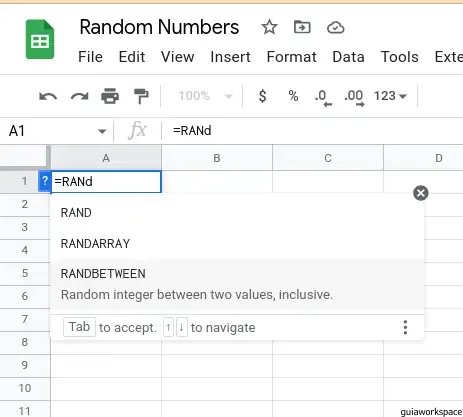
Task: Star the Random Numbers document
Action: pyautogui.click(x=269, y=27)
